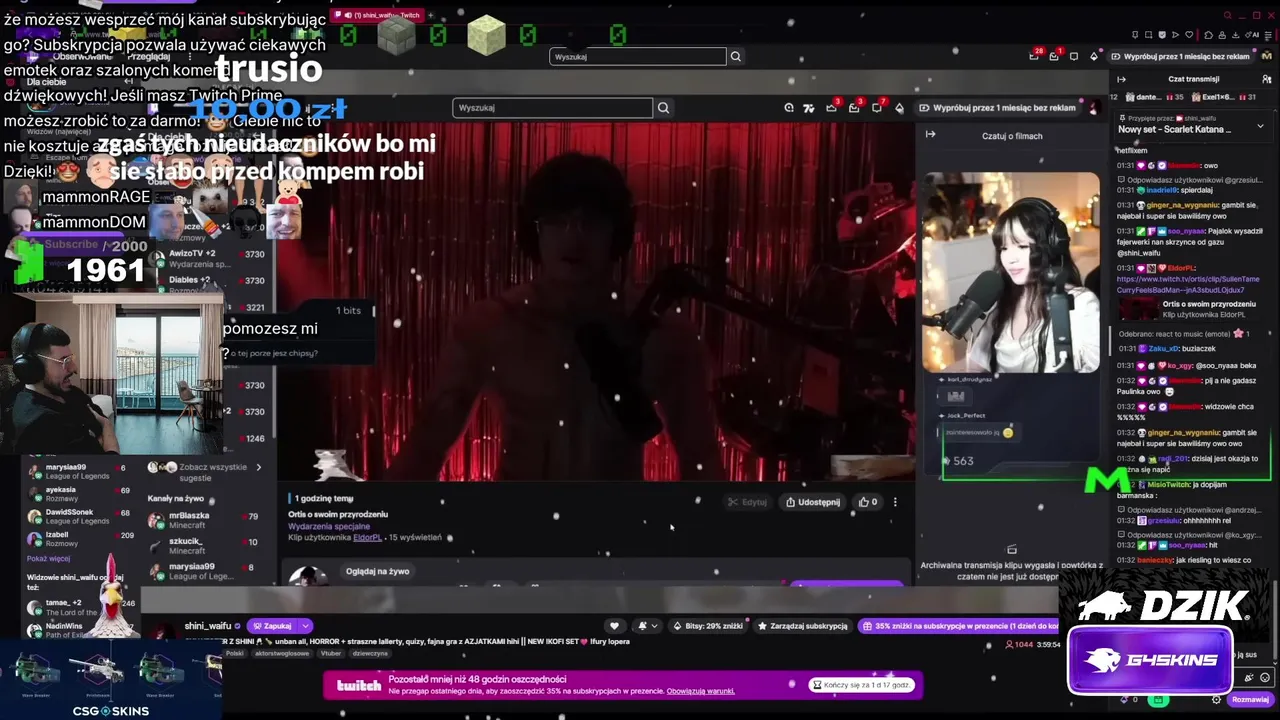
Task: Select the Polski tag
Action: (235, 653)
